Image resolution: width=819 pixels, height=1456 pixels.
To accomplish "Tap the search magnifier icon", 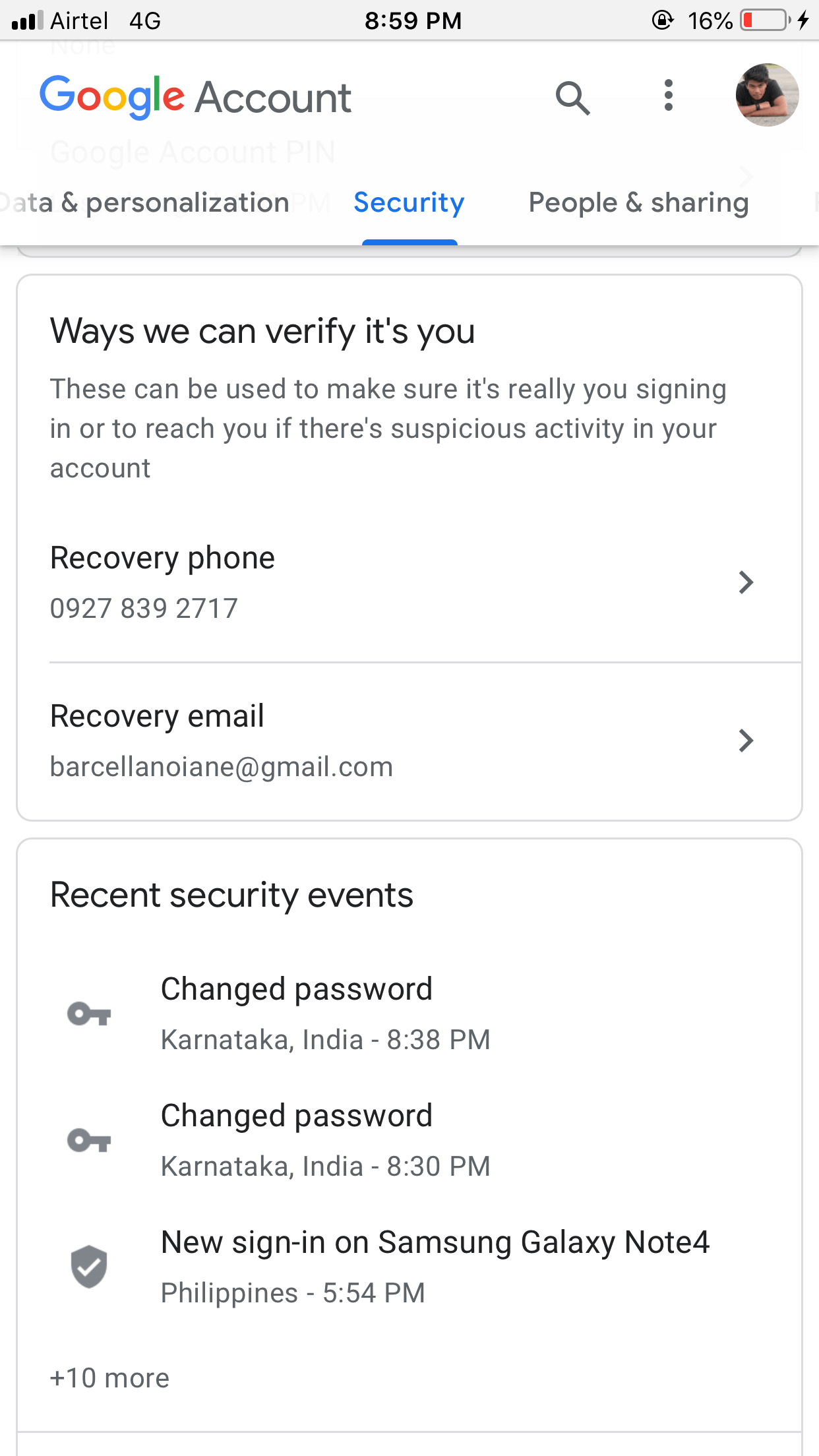I will 572,98.
